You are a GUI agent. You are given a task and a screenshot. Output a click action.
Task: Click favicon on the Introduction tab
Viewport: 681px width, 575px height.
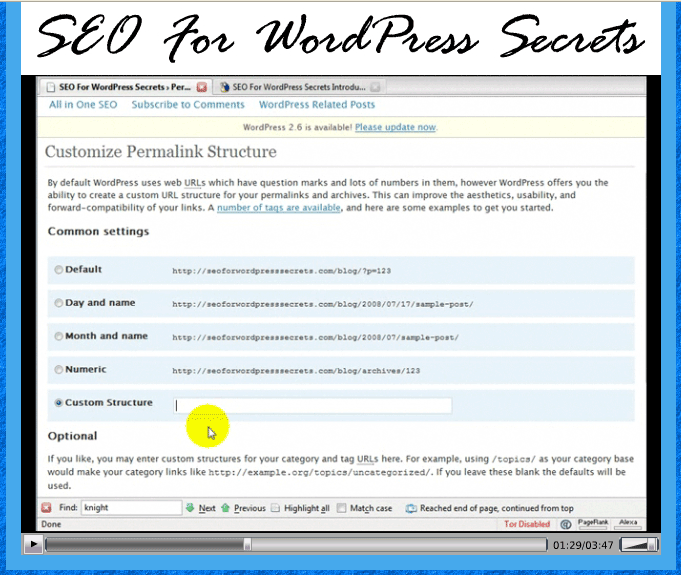(x=224, y=87)
